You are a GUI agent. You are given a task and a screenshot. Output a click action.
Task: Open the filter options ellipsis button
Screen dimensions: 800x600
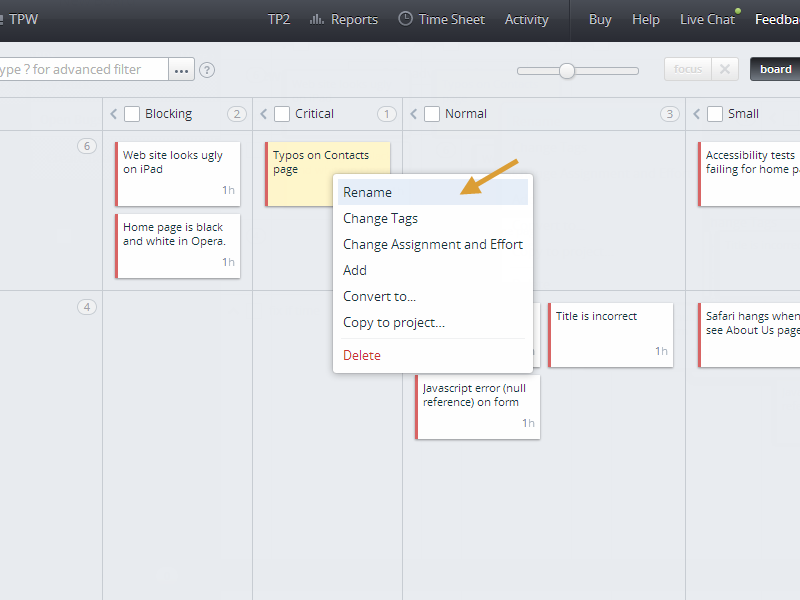182,69
